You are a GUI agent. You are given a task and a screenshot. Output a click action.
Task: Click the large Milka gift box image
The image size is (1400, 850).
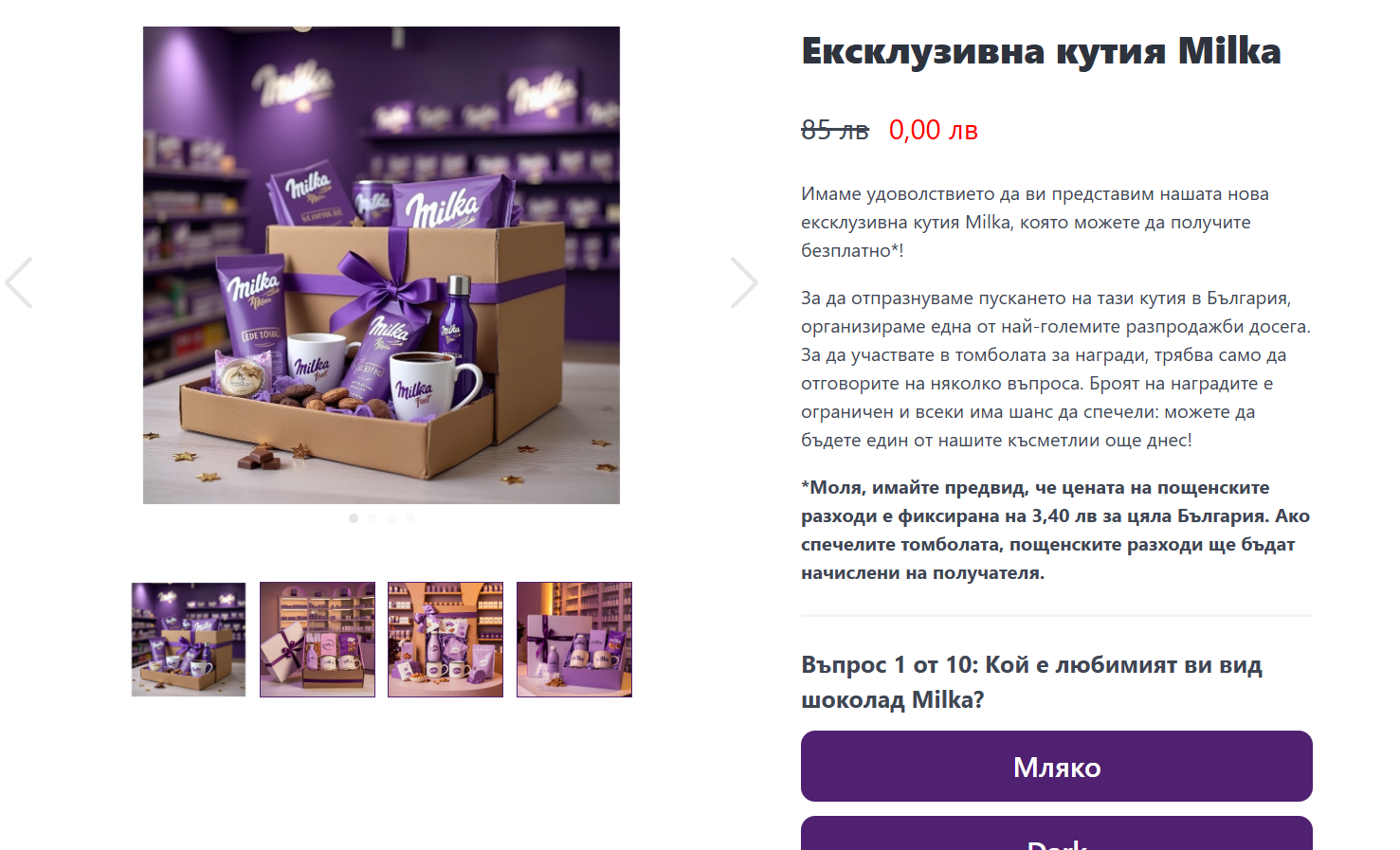pos(381,265)
